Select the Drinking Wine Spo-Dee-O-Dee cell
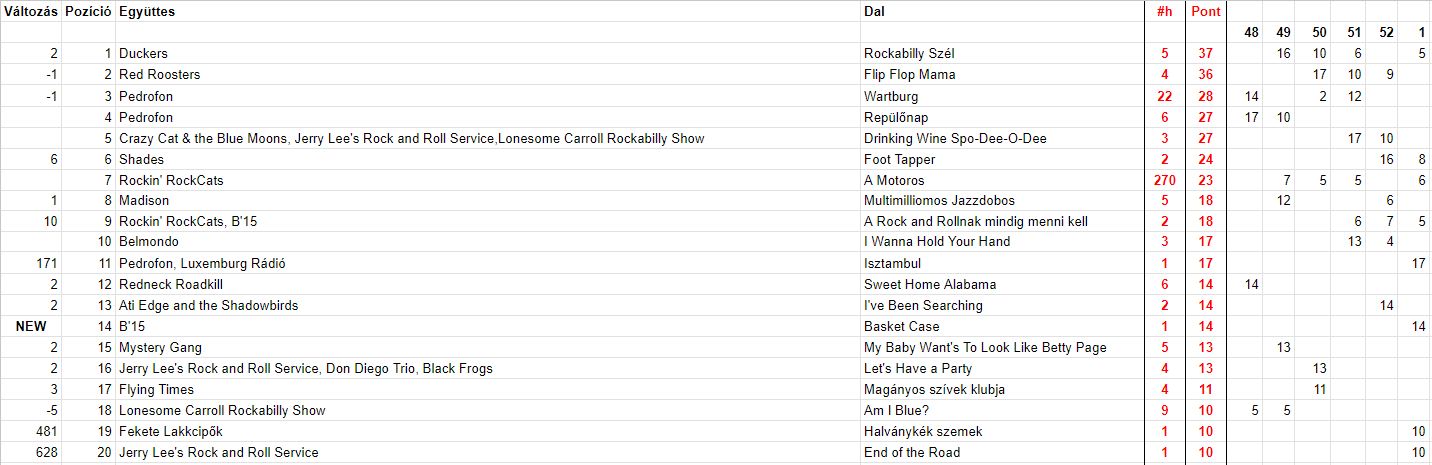Screen dimensions: 1432x465 [955, 138]
